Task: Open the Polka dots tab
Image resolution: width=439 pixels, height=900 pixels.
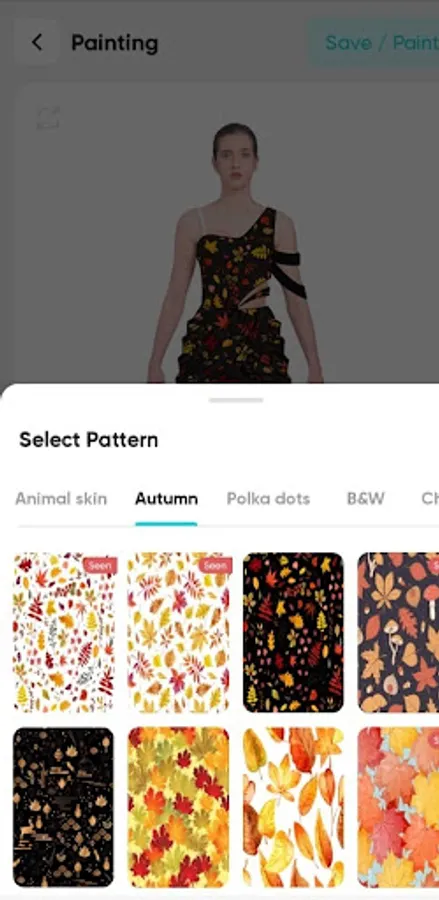Action: 269,499
